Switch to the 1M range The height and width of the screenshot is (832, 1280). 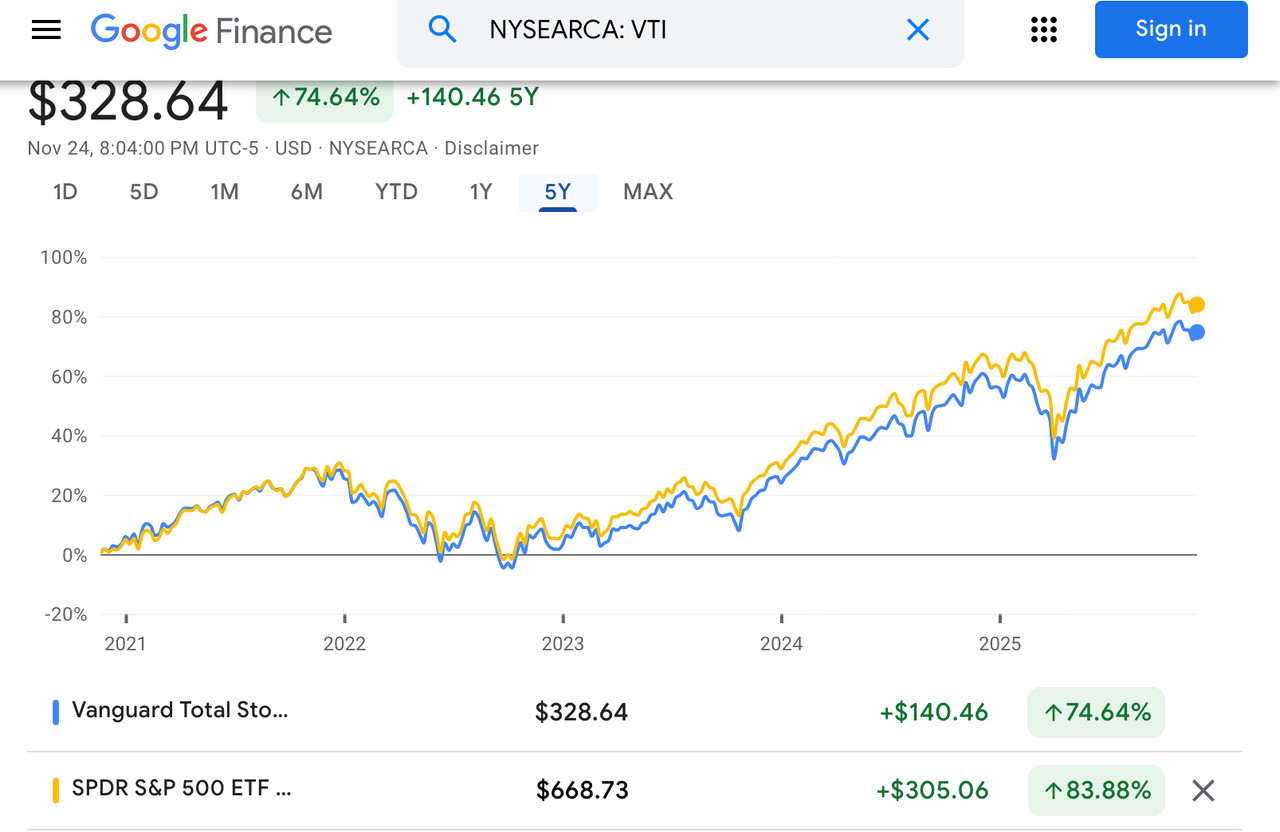point(224,192)
